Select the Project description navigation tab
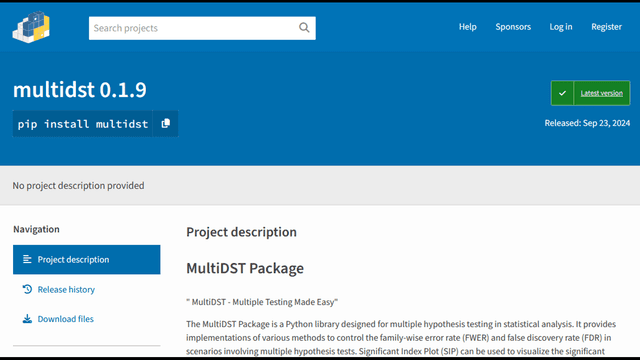The height and width of the screenshot is (360, 640). tap(87, 260)
